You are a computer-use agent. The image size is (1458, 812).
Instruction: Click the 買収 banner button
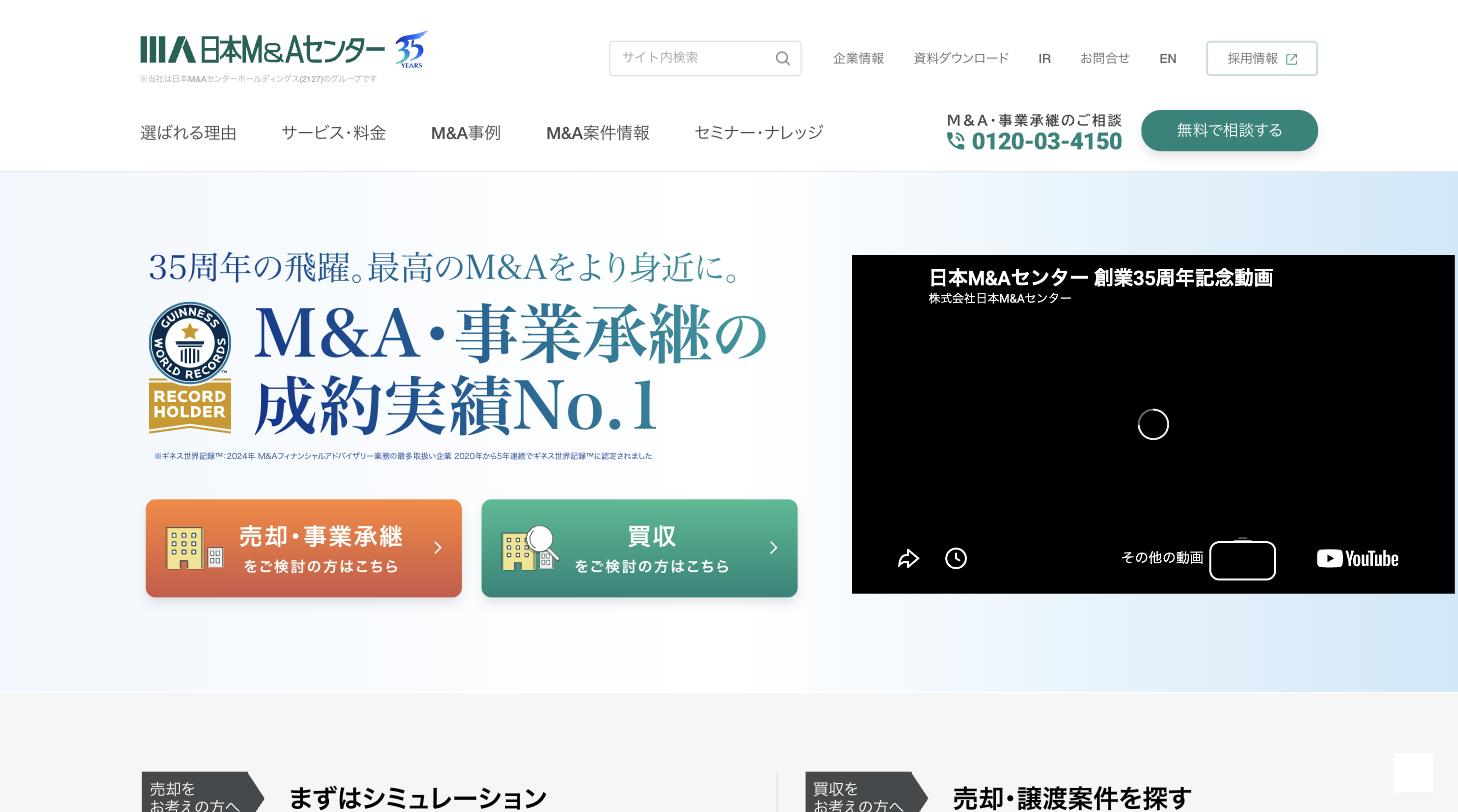639,548
